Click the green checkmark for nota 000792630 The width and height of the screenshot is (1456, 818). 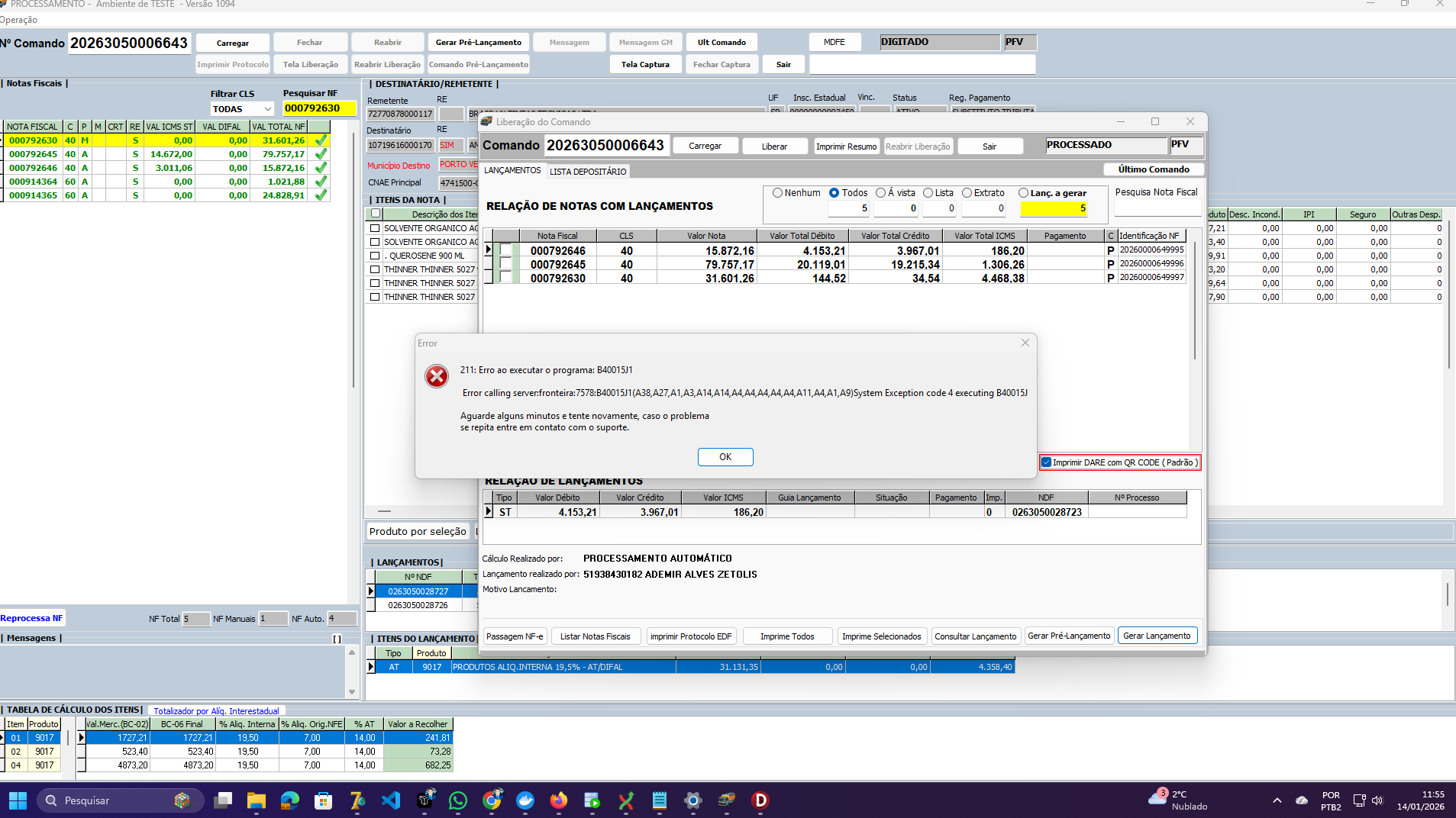(x=321, y=140)
